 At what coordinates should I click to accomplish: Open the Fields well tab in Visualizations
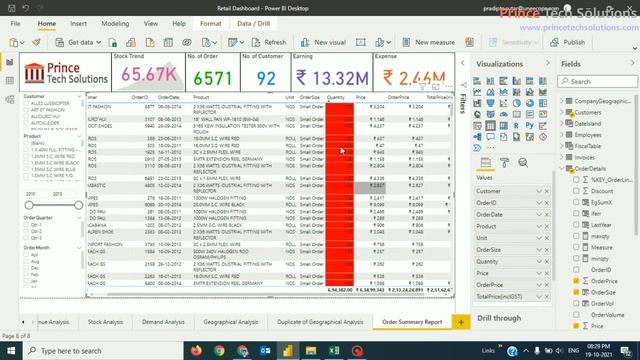click(486, 163)
